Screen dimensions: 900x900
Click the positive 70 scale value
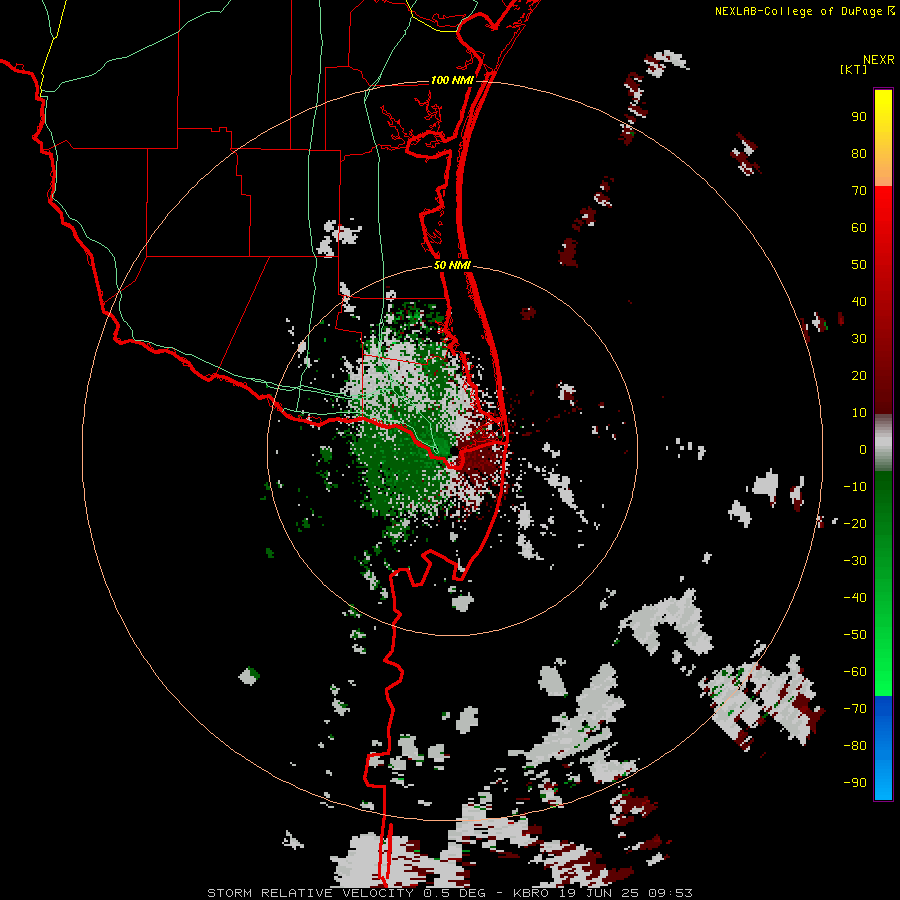(859, 191)
